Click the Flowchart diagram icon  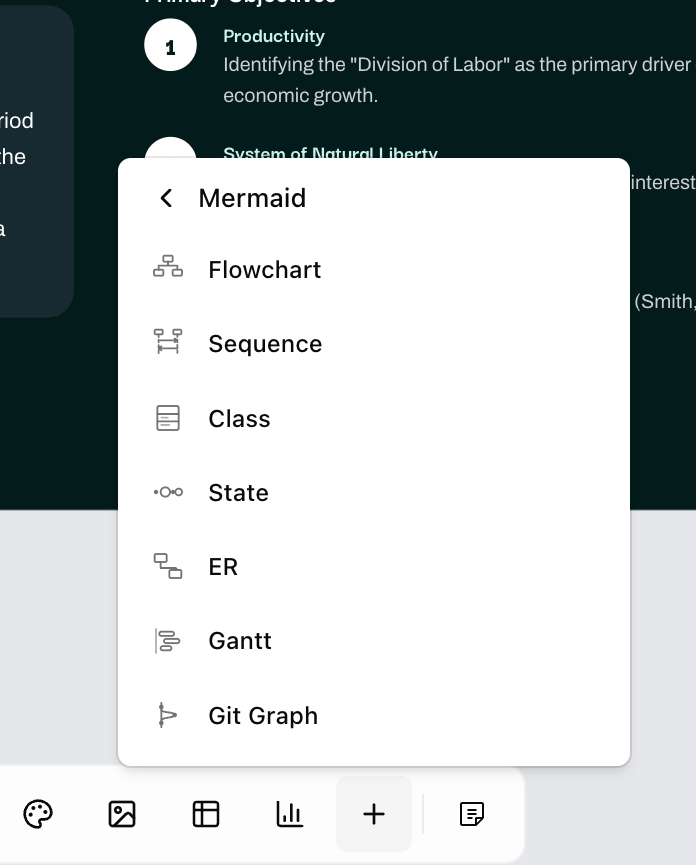pyautogui.click(x=168, y=266)
